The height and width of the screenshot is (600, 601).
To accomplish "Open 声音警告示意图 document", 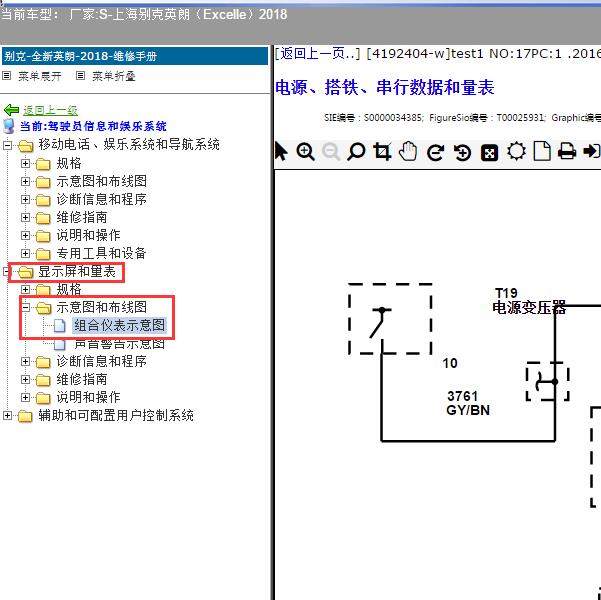I will [x=119, y=344].
